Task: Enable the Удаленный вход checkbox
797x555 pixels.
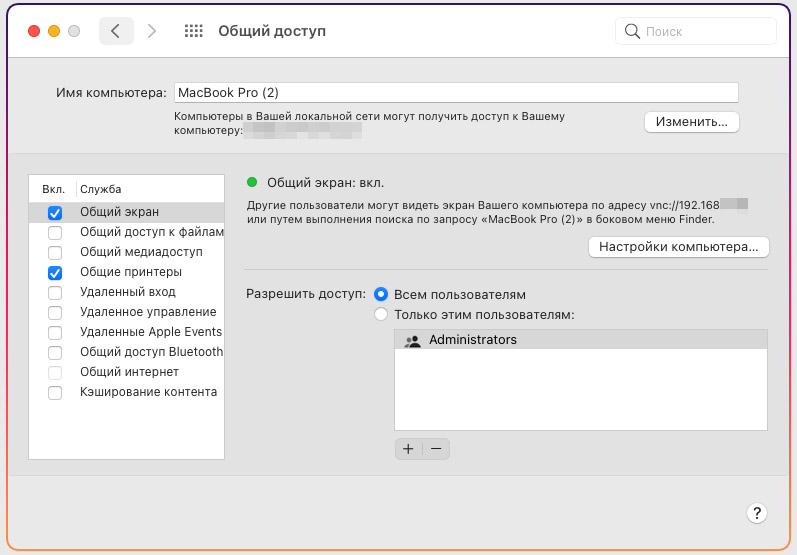Action: click(x=55, y=292)
